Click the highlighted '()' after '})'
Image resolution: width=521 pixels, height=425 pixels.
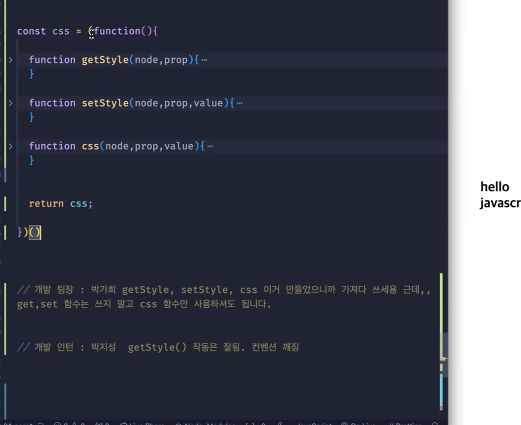tap(35, 233)
